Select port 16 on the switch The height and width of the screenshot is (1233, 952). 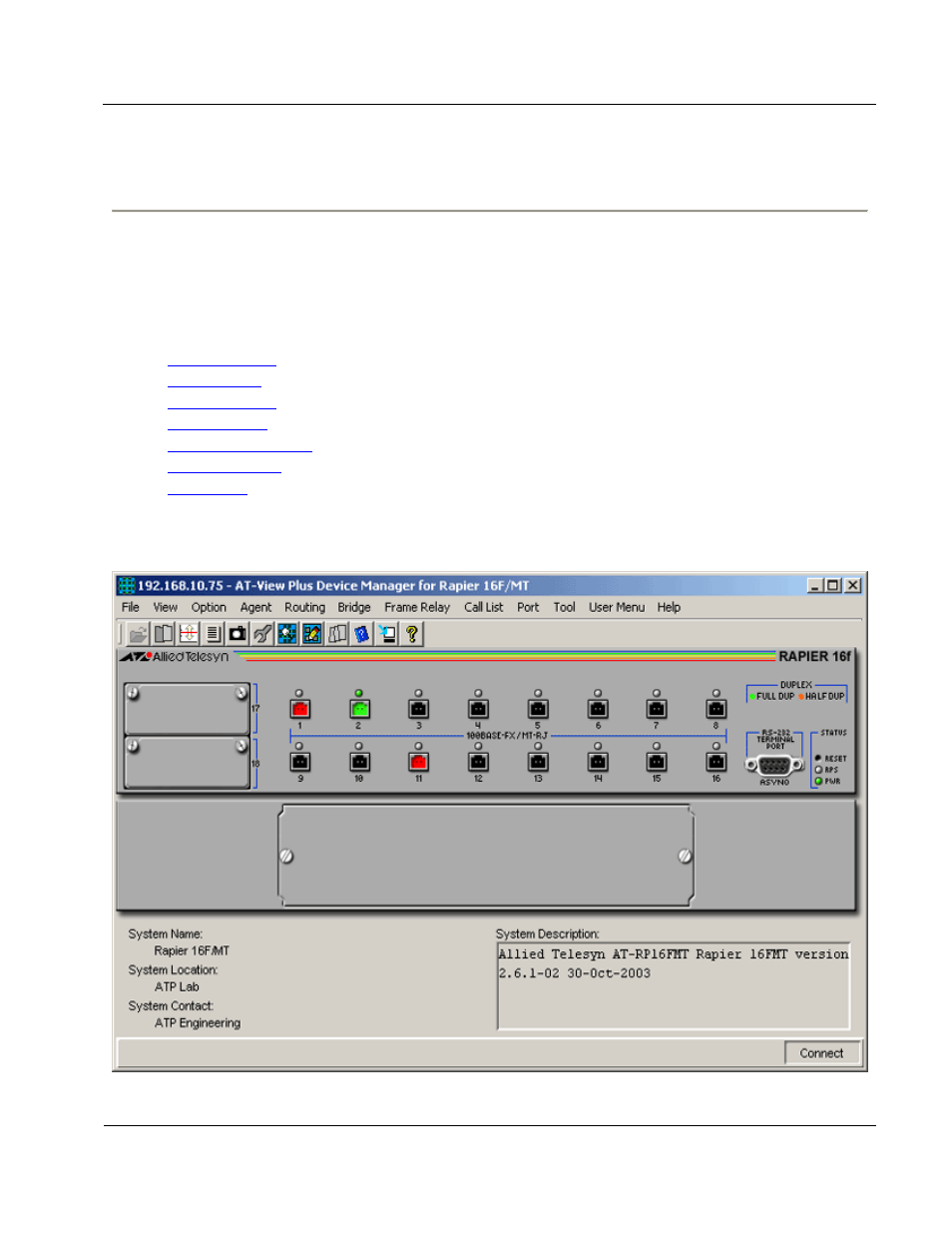[x=716, y=763]
